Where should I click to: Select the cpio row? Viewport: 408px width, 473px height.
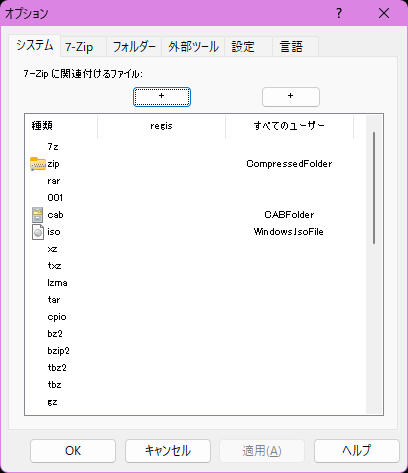(x=57, y=317)
